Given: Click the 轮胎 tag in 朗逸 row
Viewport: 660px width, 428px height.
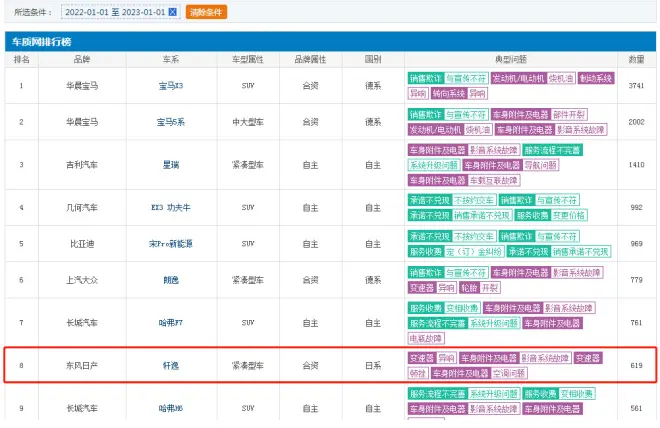Looking at the screenshot, I should point(469,288).
